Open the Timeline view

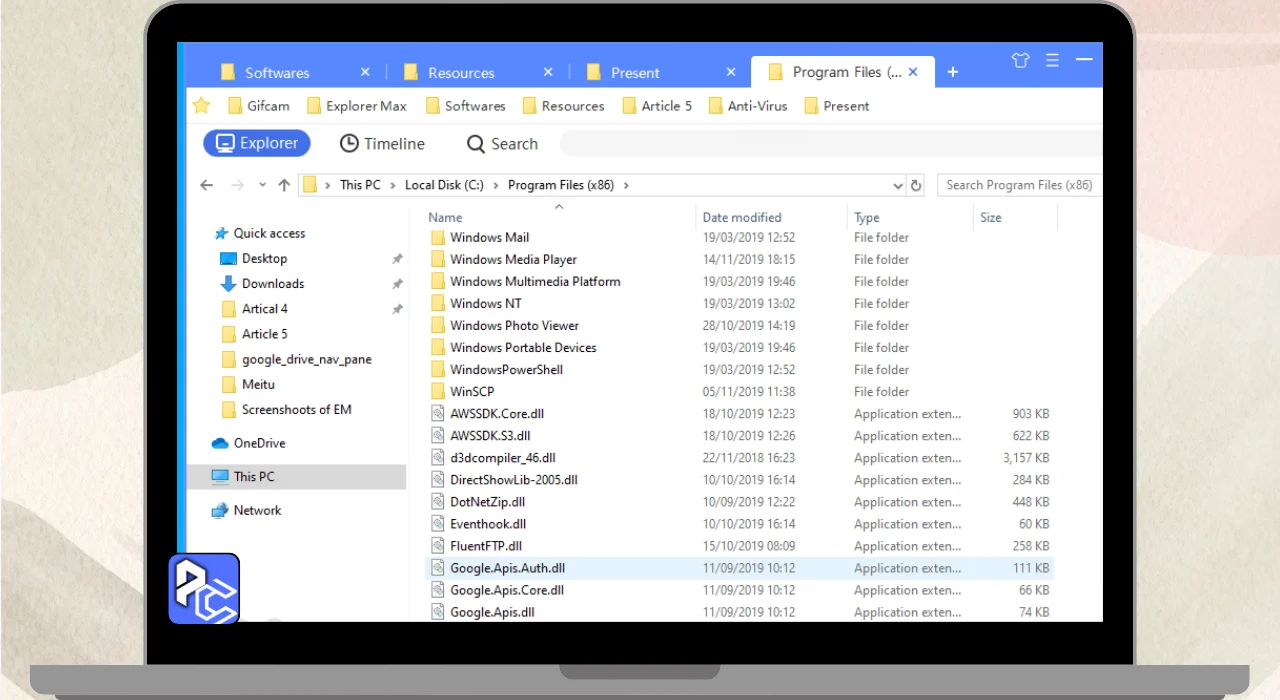coord(382,144)
